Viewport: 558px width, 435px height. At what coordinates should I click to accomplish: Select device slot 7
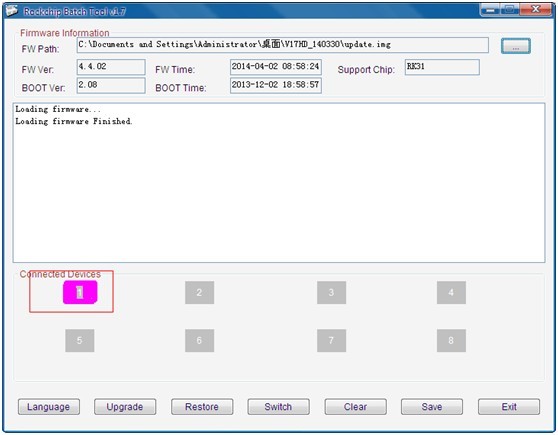coord(331,340)
